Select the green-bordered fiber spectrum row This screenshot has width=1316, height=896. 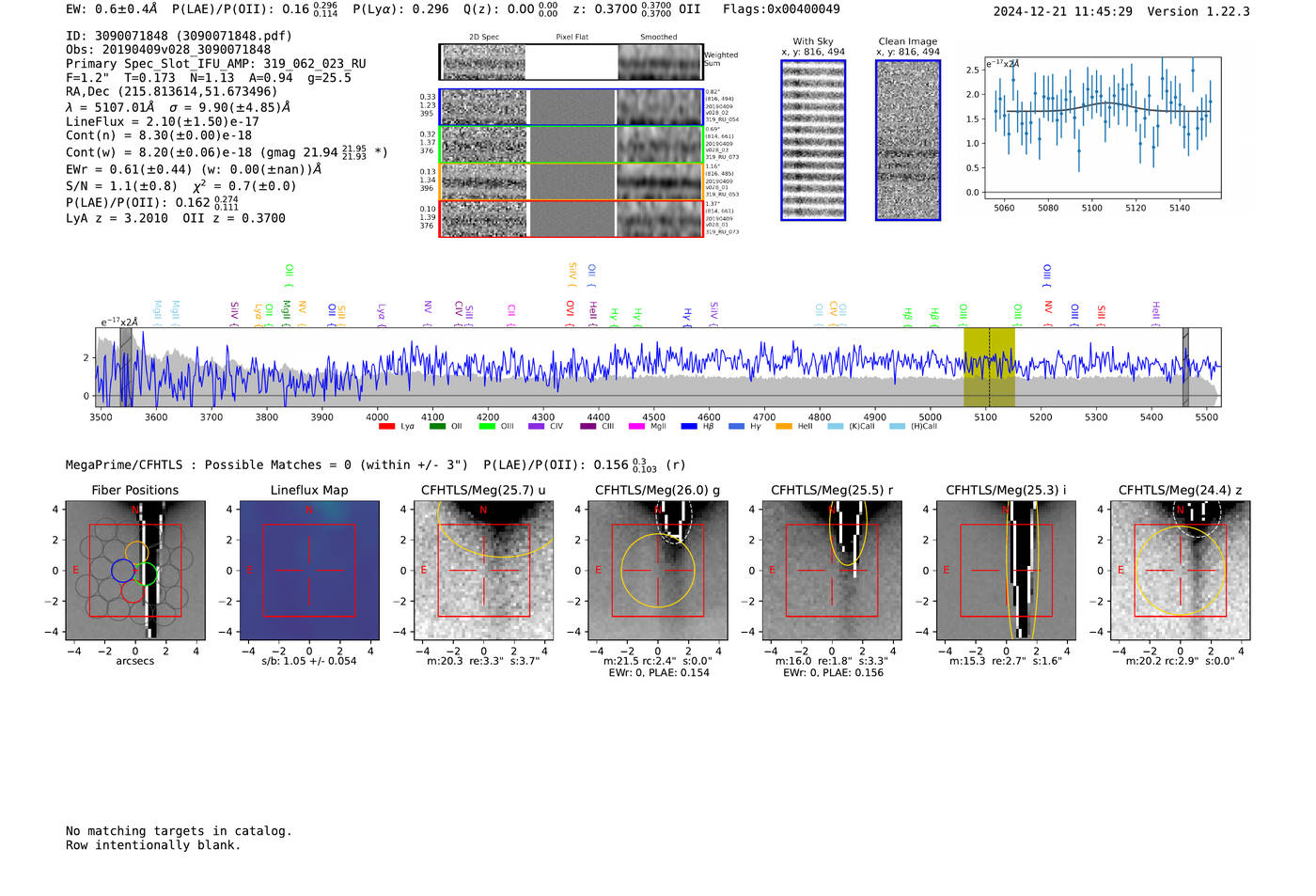click(572, 145)
